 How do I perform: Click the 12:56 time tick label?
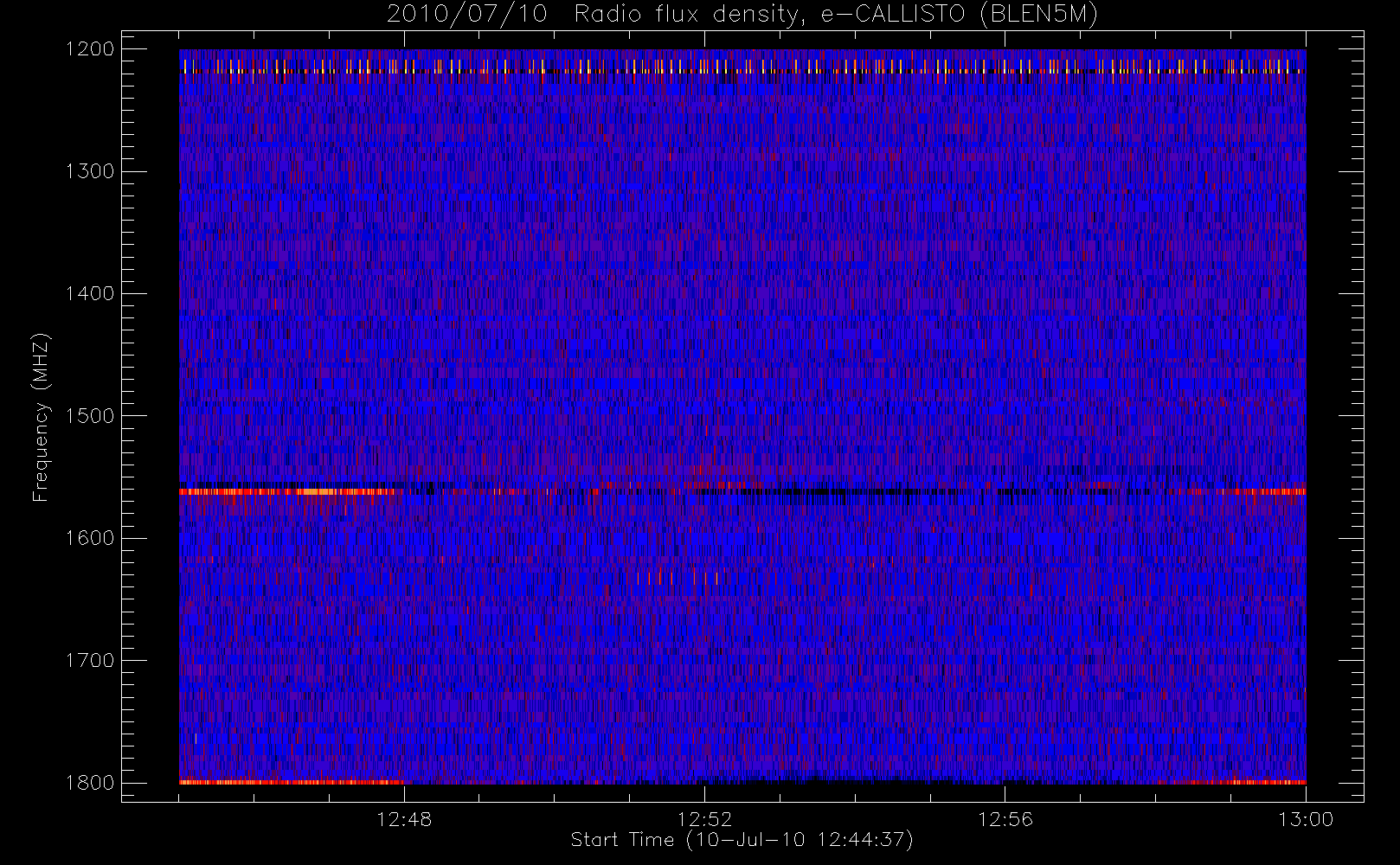tap(1005, 819)
